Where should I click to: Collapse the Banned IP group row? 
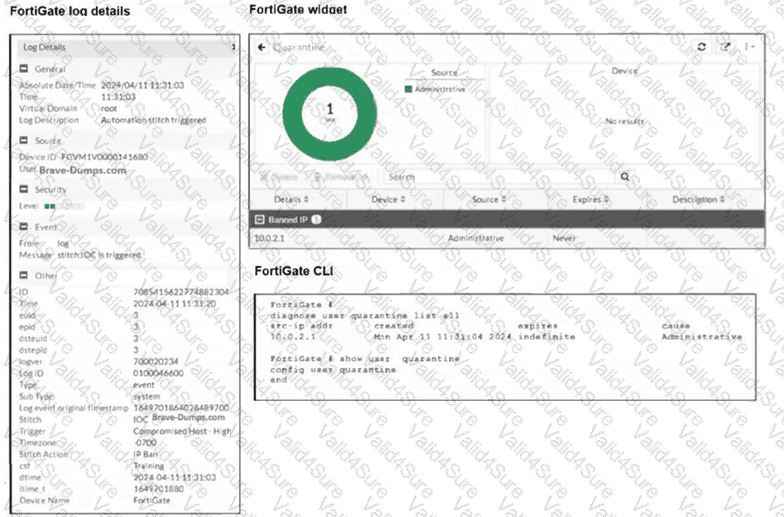tap(259, 219)
